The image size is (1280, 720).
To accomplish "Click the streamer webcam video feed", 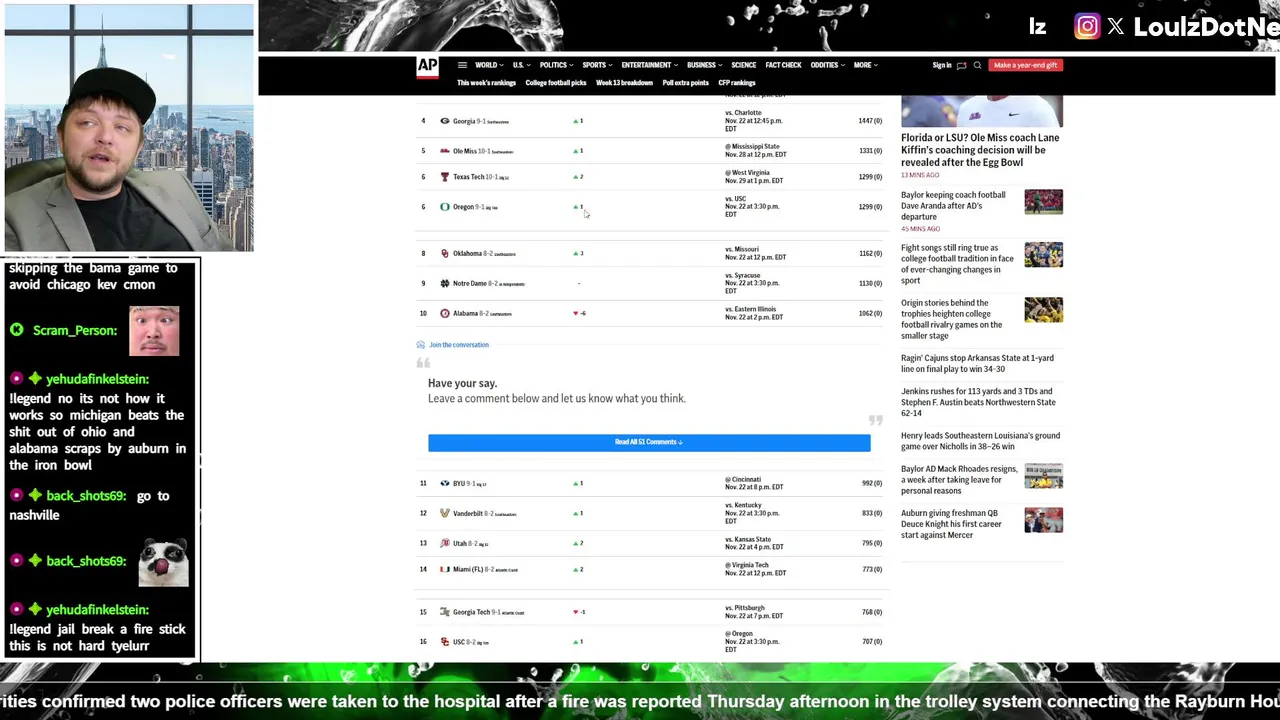I will tap(129, 128).
